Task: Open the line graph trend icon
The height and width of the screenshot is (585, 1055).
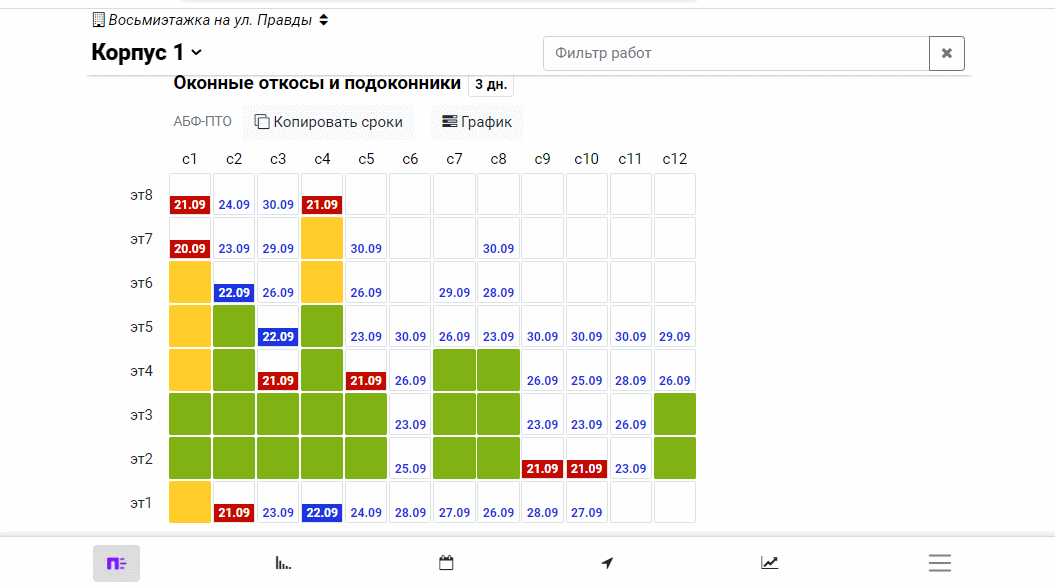Action: pyautogui.click(x=769, y=563)
